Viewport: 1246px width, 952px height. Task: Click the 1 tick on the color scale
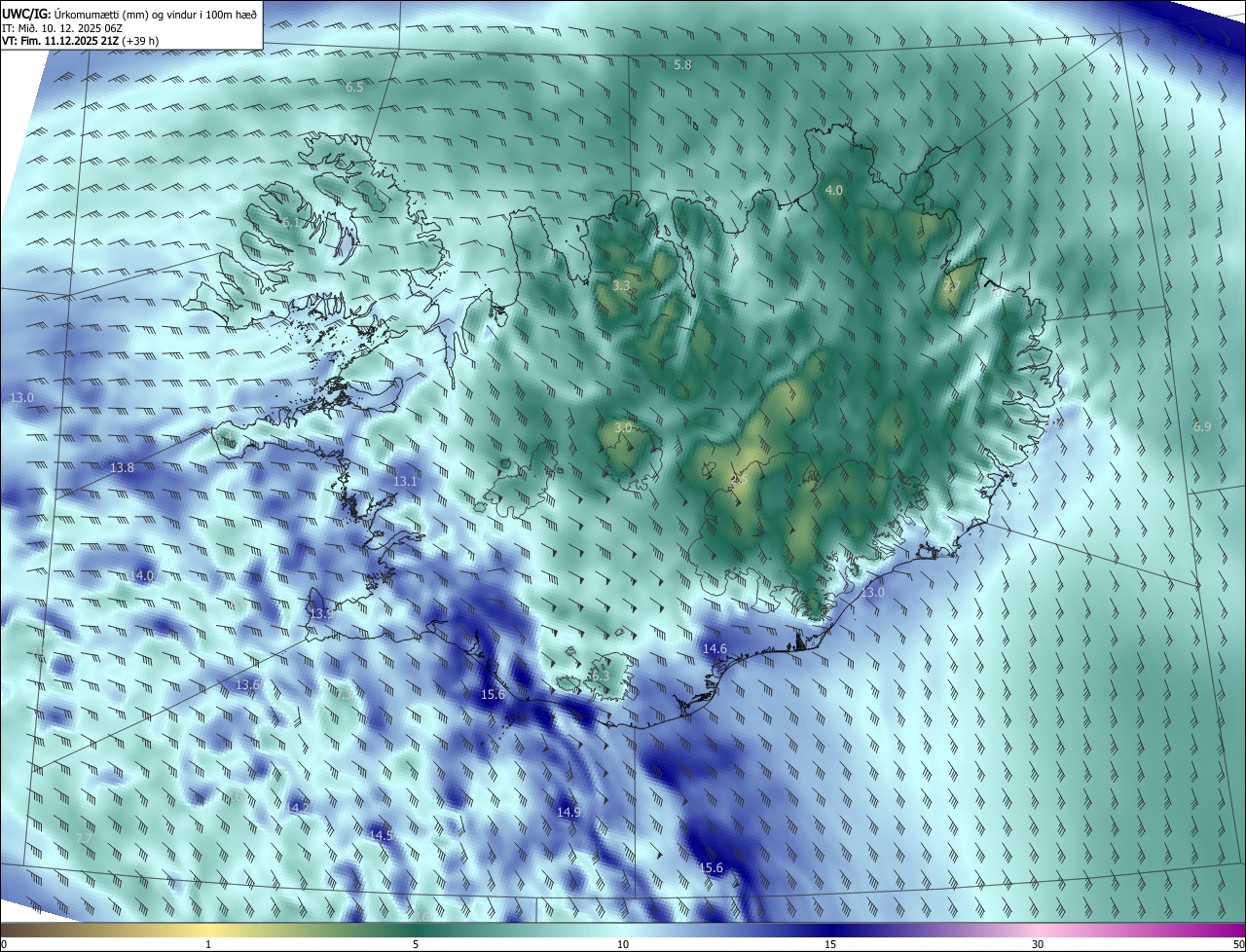208,944
